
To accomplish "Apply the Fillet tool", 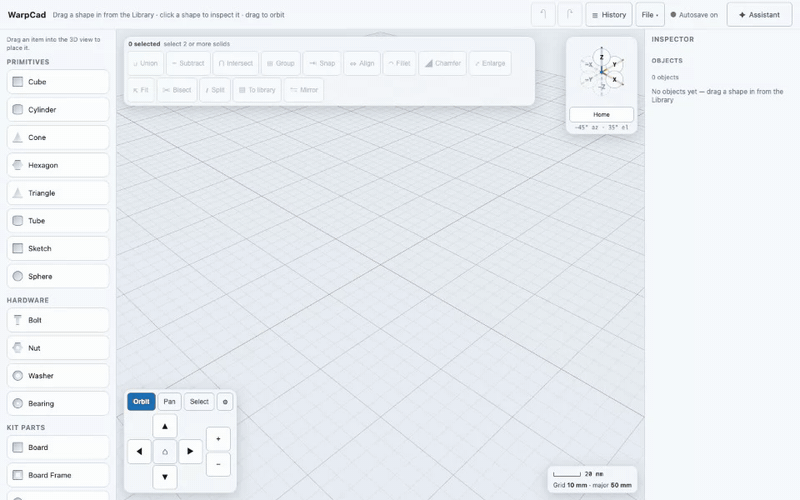I will click(x=399, y=63).
